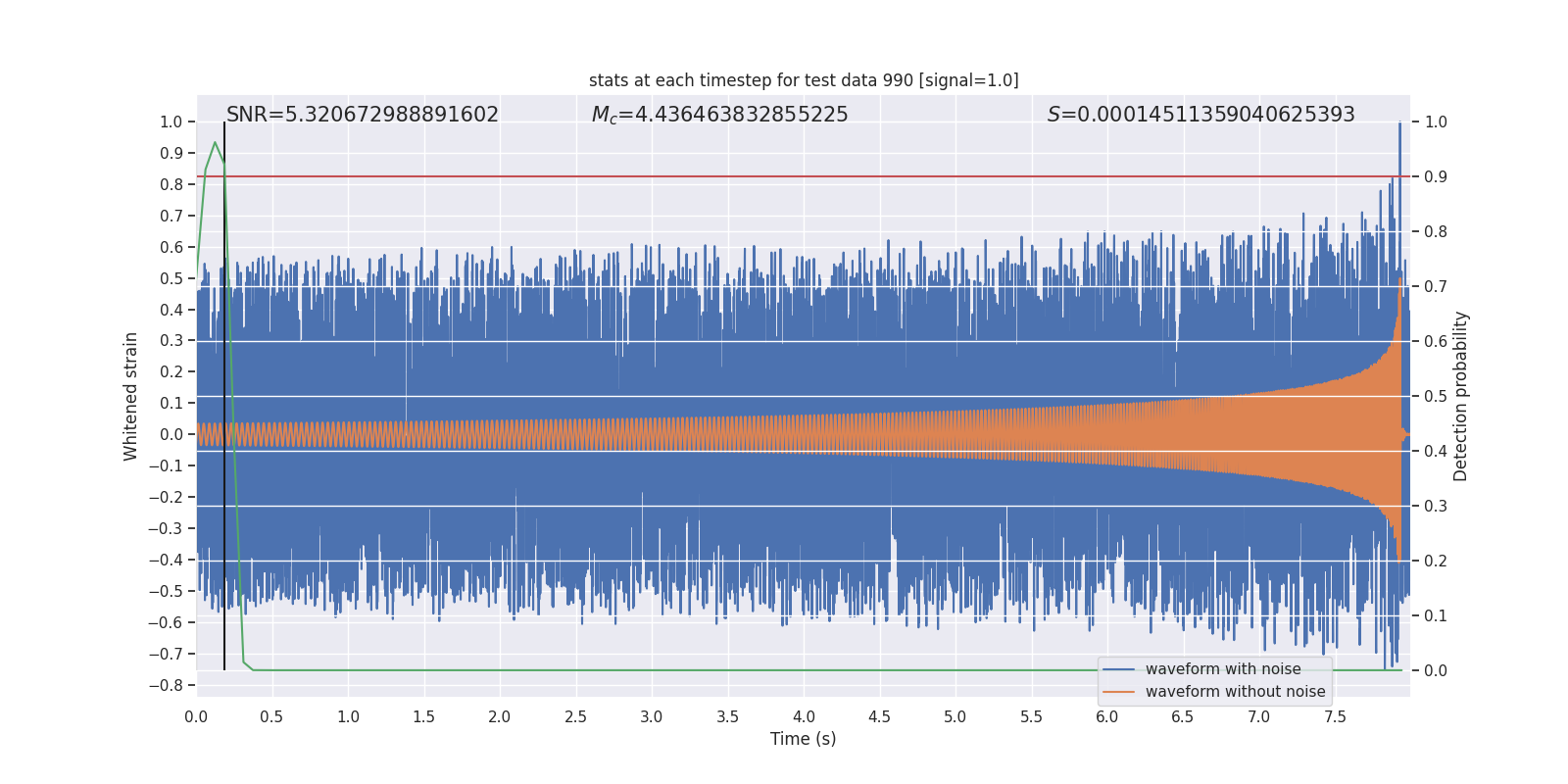Select the 'waveform without noise' legend label
The width and height of the screenshot is (1568, 784).
pyautogui.click(x=1235, y=692)
